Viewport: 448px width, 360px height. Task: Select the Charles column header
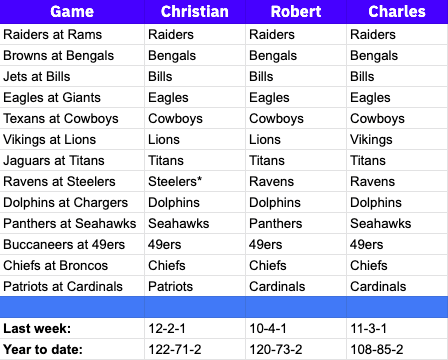(397, 12)
